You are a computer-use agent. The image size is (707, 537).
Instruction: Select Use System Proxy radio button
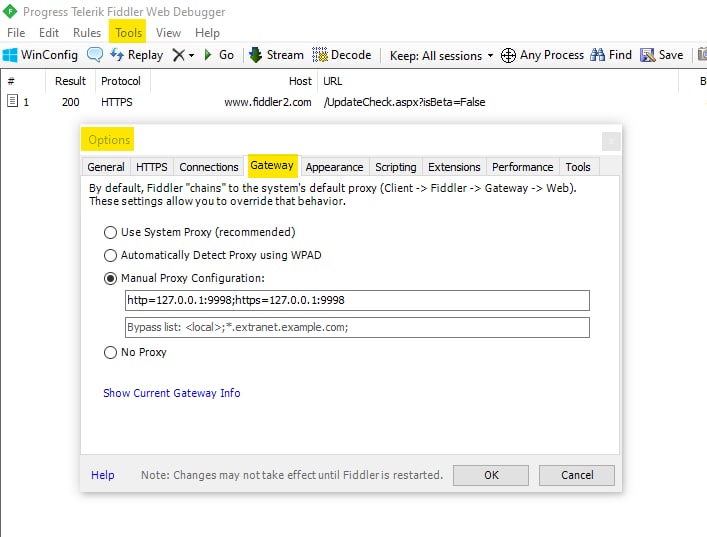coord(110,232)
